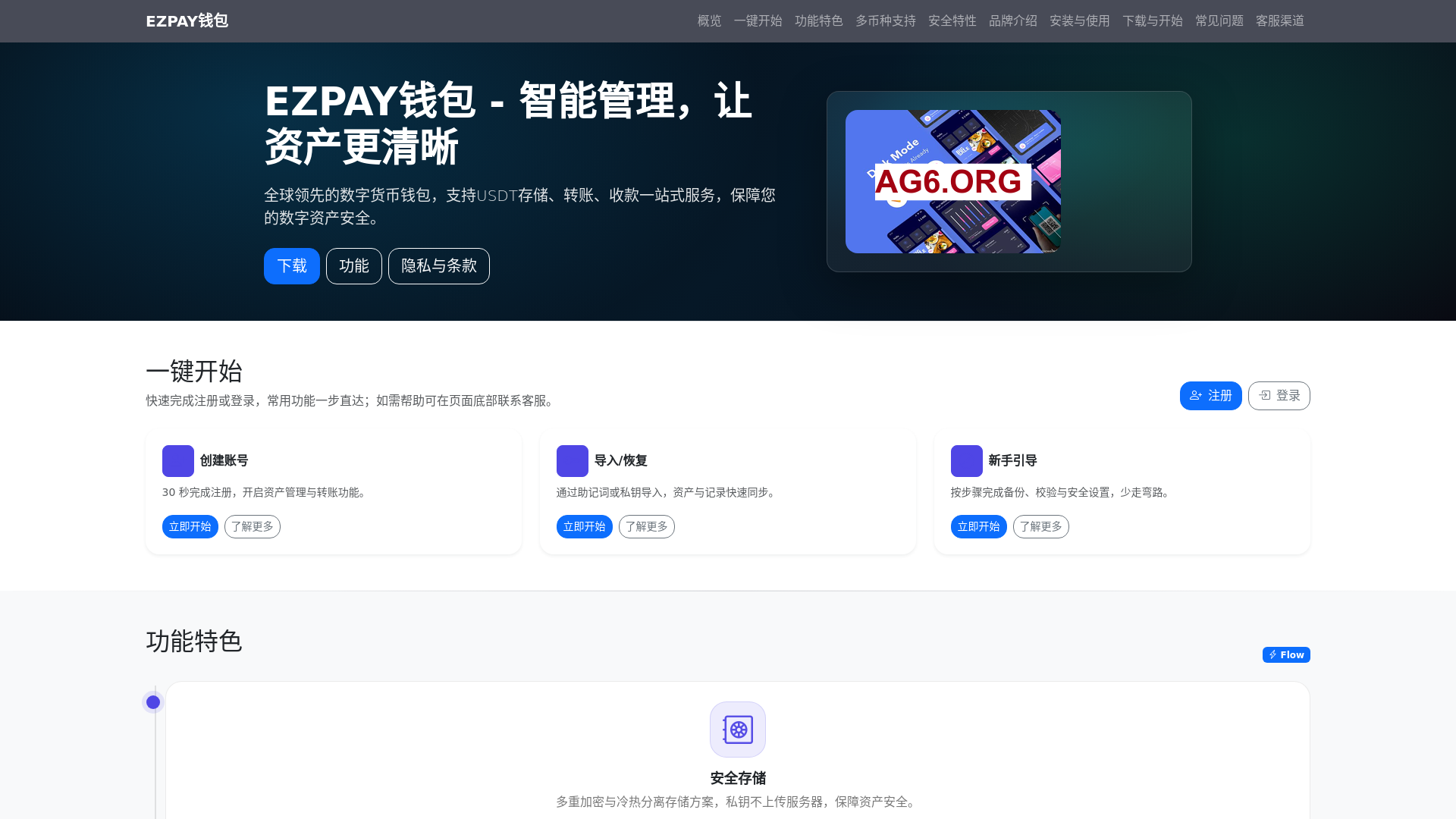The width and height of the screenshot is (1456, 819).
Task: Click the purple 新手引导 card icon
Action: point(967,461)
